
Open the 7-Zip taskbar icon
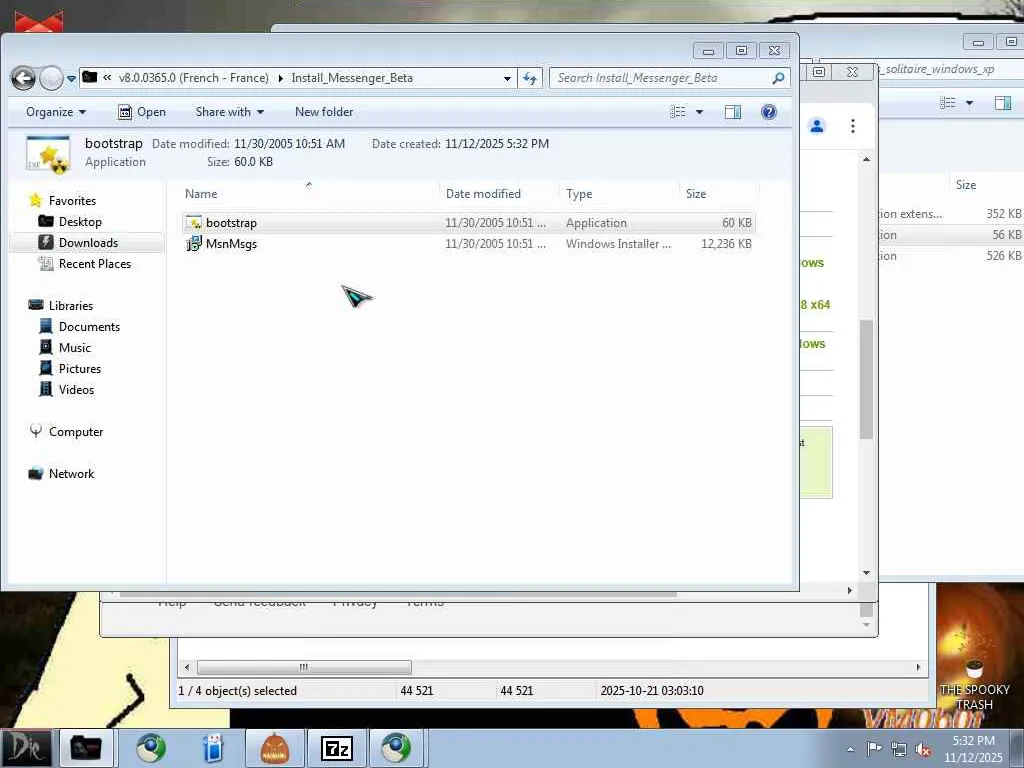337,748
